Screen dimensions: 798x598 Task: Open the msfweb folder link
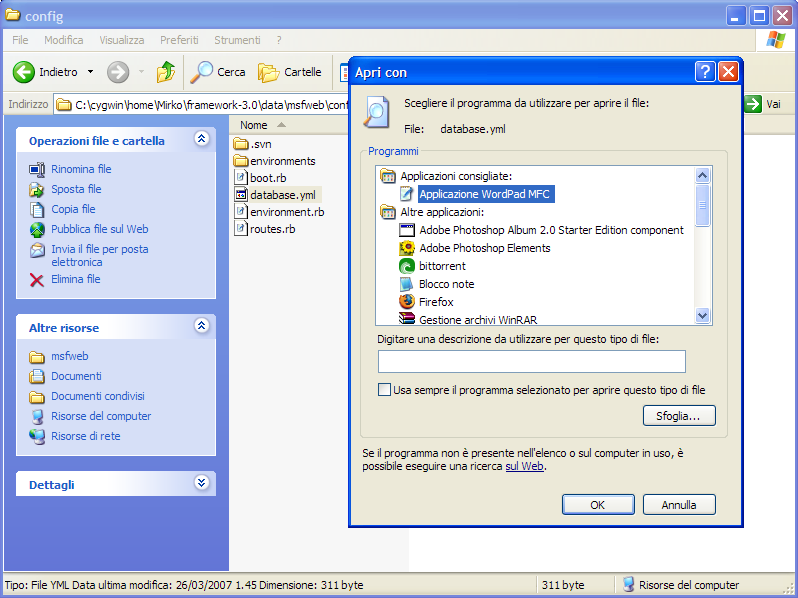tap(69, 356)
